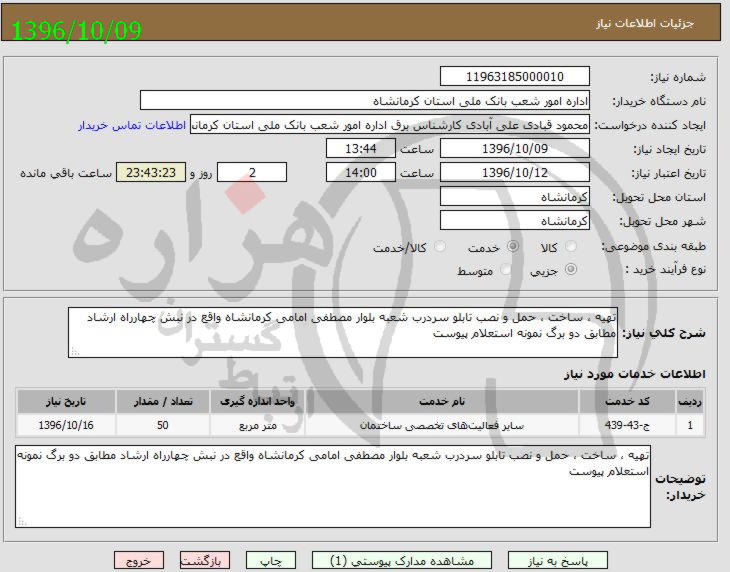Select the متوسط purchase type radio
The image size is (730, 572).
click(506, 269)
